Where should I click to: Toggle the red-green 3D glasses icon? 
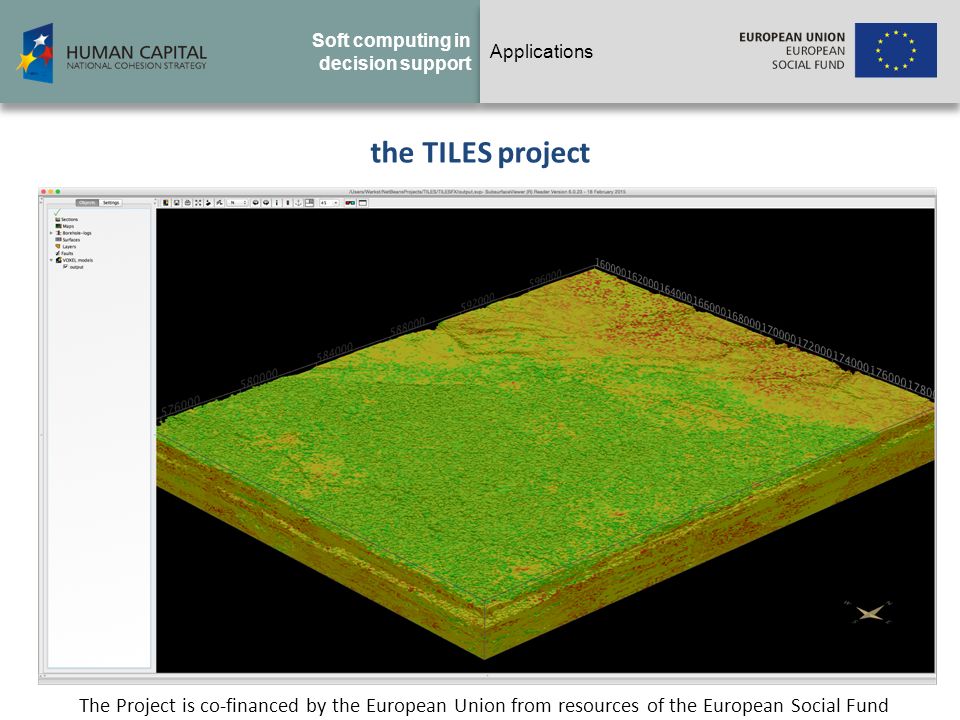pyautogui.click(x=350, y=203)
